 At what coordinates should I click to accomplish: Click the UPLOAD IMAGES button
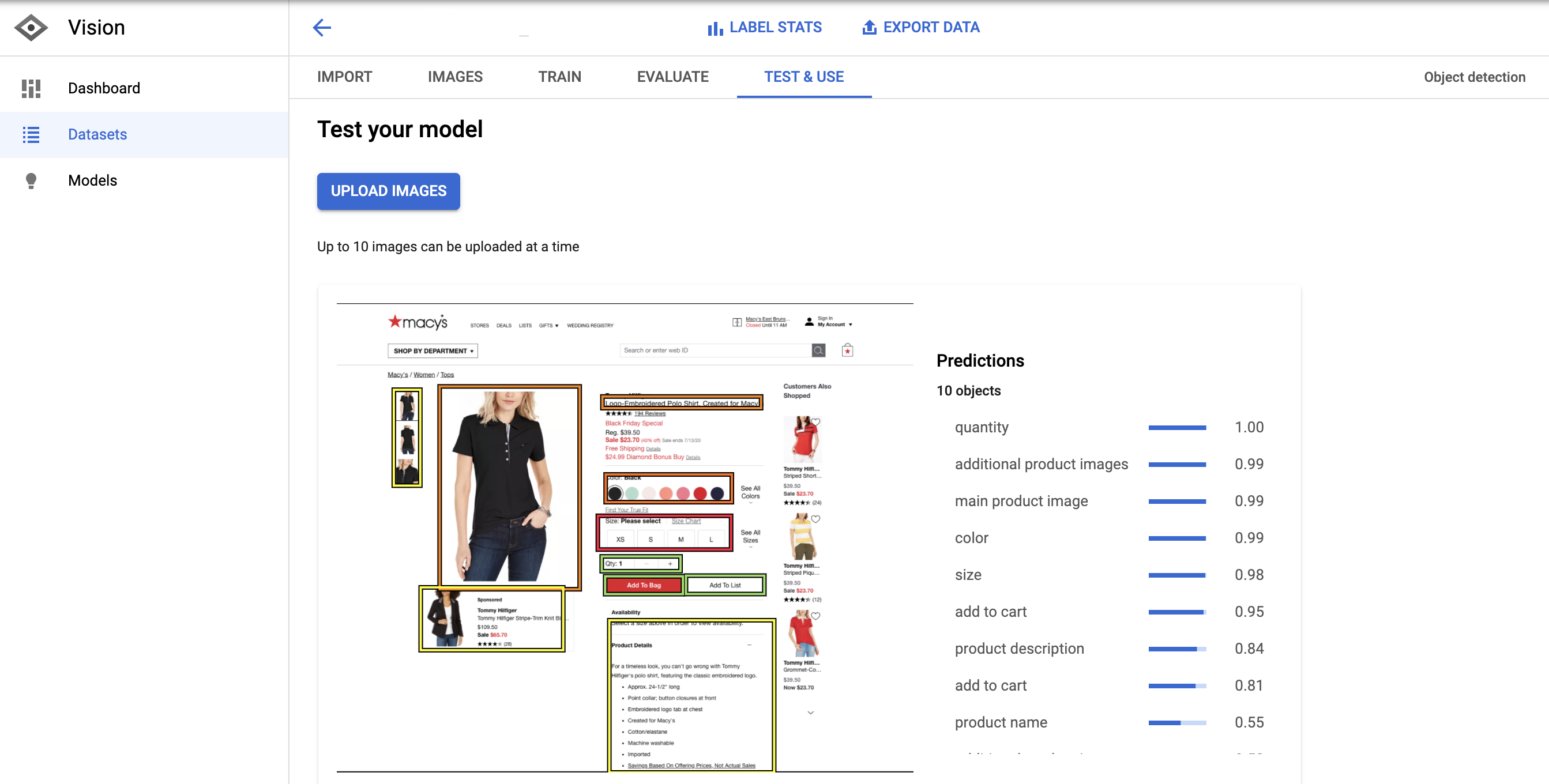389,191
